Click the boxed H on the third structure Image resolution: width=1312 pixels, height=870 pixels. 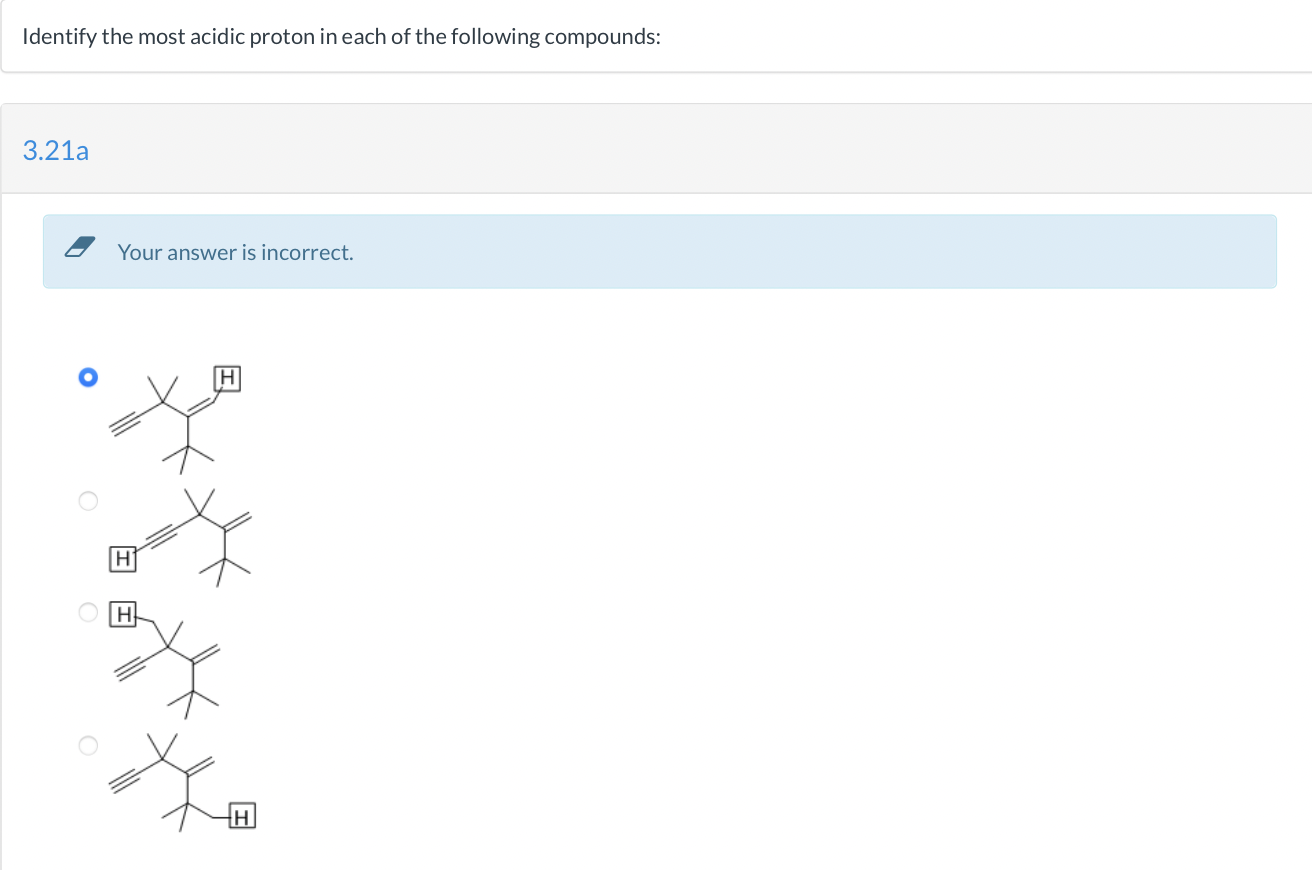(122, 614)
